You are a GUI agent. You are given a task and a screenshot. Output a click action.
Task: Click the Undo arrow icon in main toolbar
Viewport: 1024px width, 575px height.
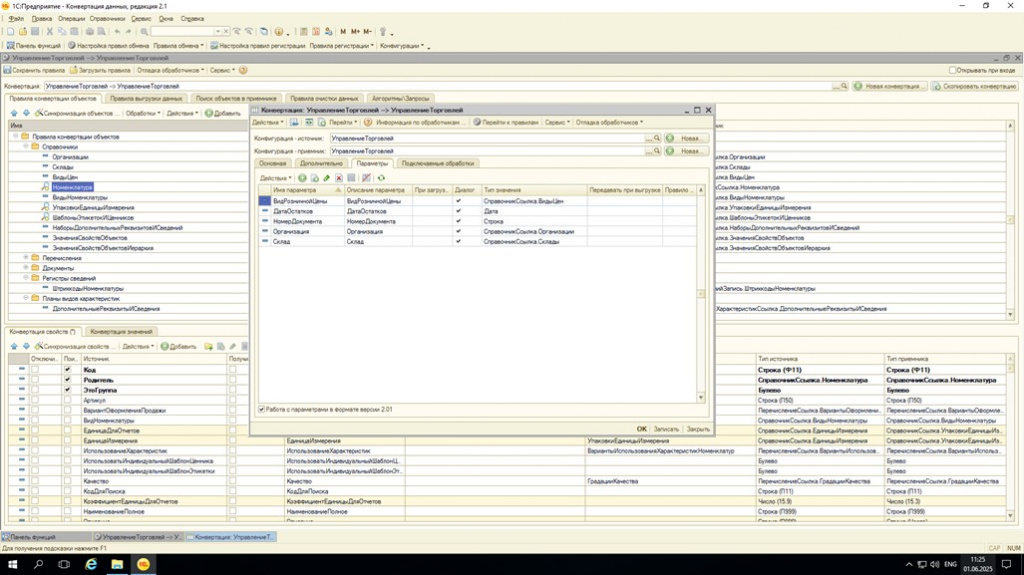pyautogui.click(x=117, y=31)
